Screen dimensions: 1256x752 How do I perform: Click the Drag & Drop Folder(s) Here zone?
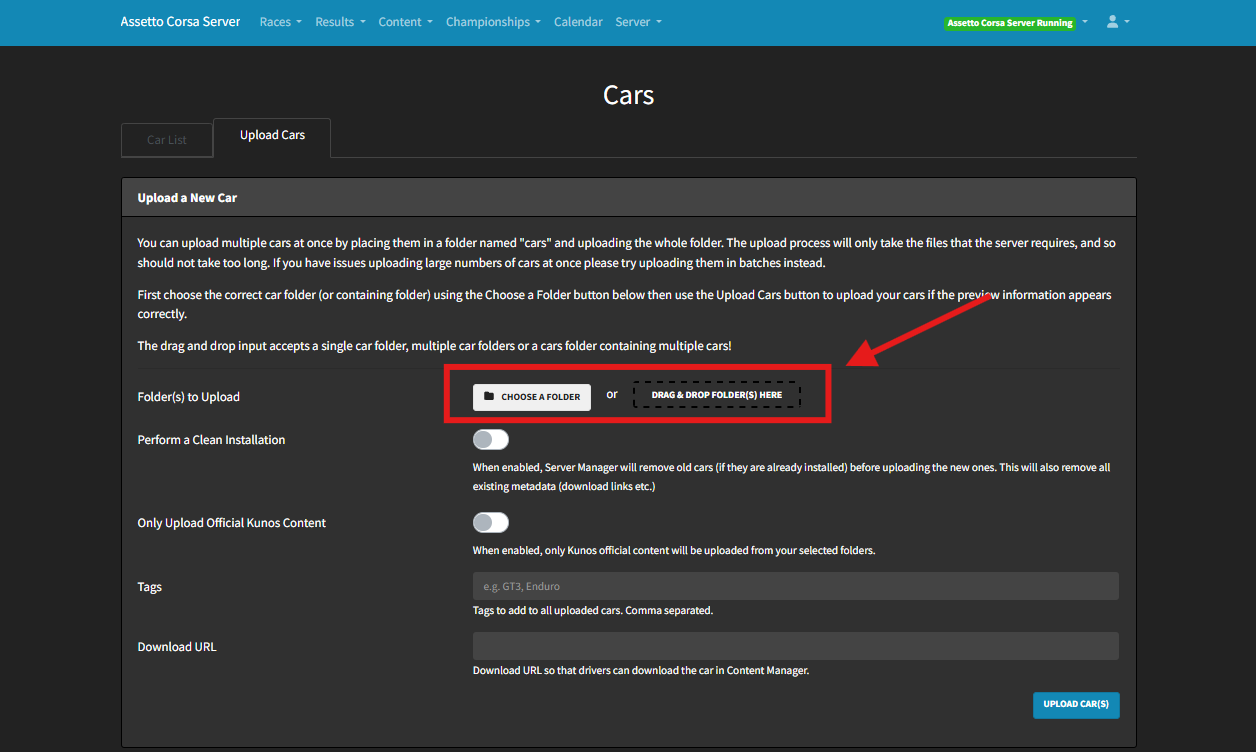click(717, 395)
